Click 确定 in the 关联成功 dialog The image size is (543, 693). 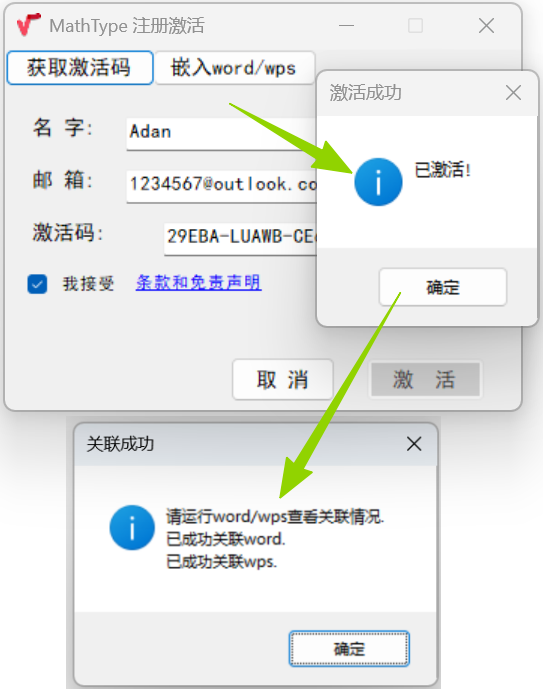(x=349, y=648)
